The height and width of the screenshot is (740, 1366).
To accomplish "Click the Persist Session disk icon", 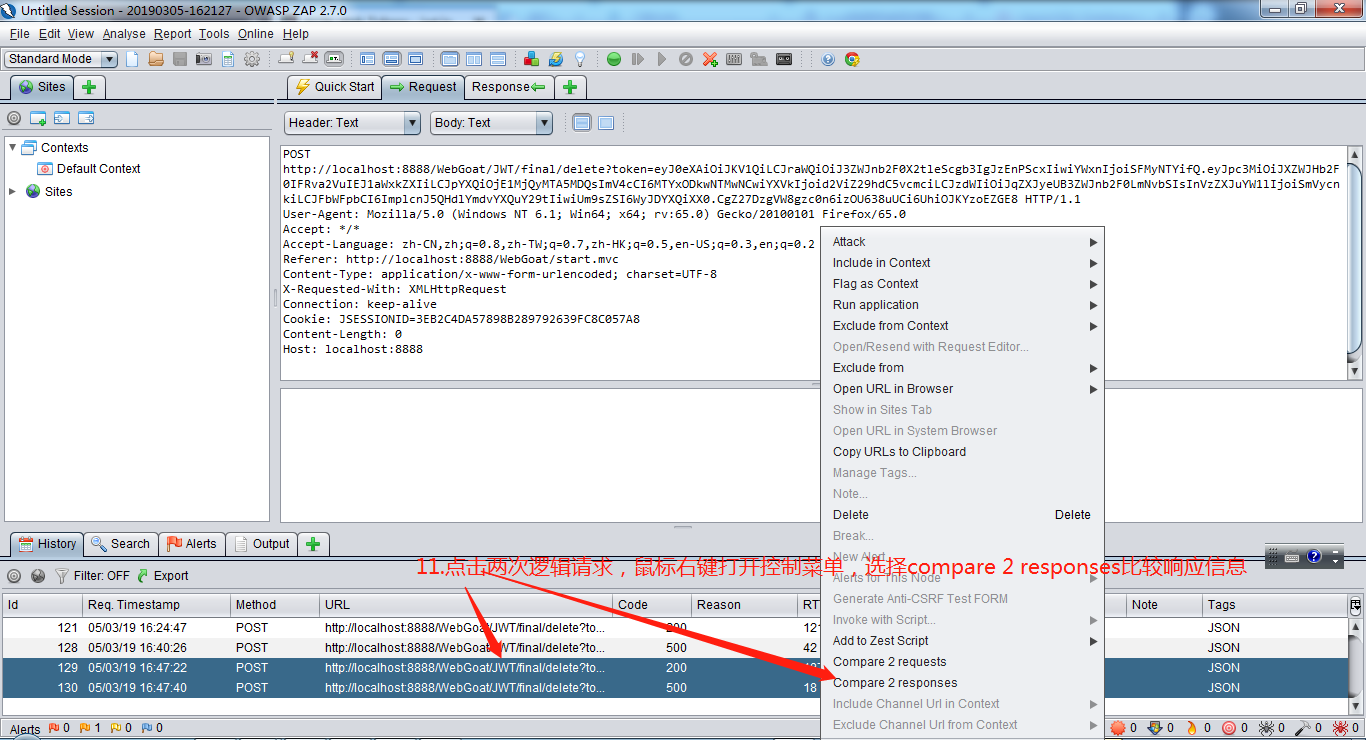I will point(180,59).
